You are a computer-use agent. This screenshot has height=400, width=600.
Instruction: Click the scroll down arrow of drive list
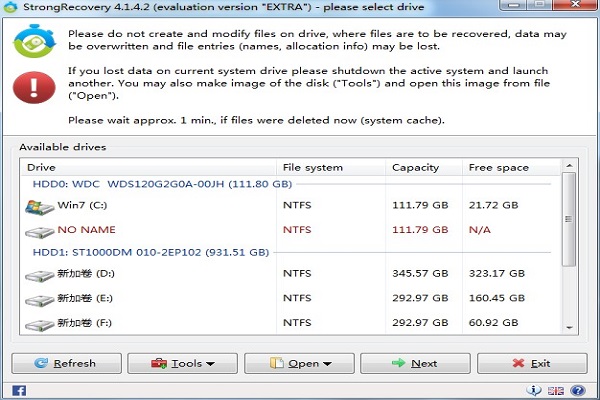[569, 328]
